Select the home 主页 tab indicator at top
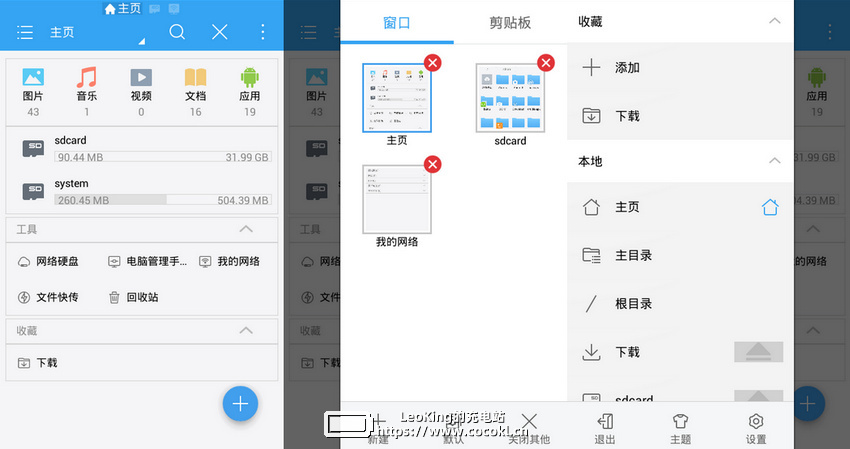850x449 pixels. pos(123,8)
